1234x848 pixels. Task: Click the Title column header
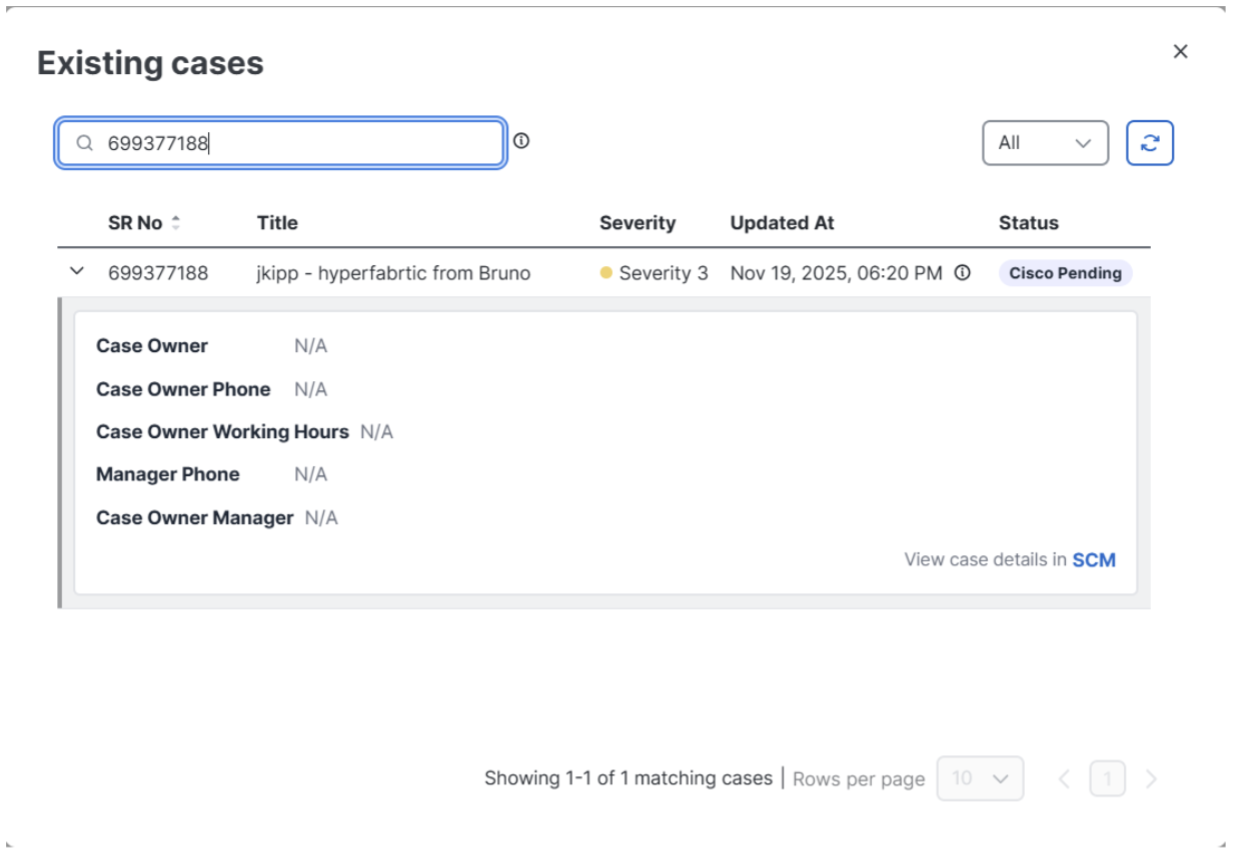coord(277,223)
